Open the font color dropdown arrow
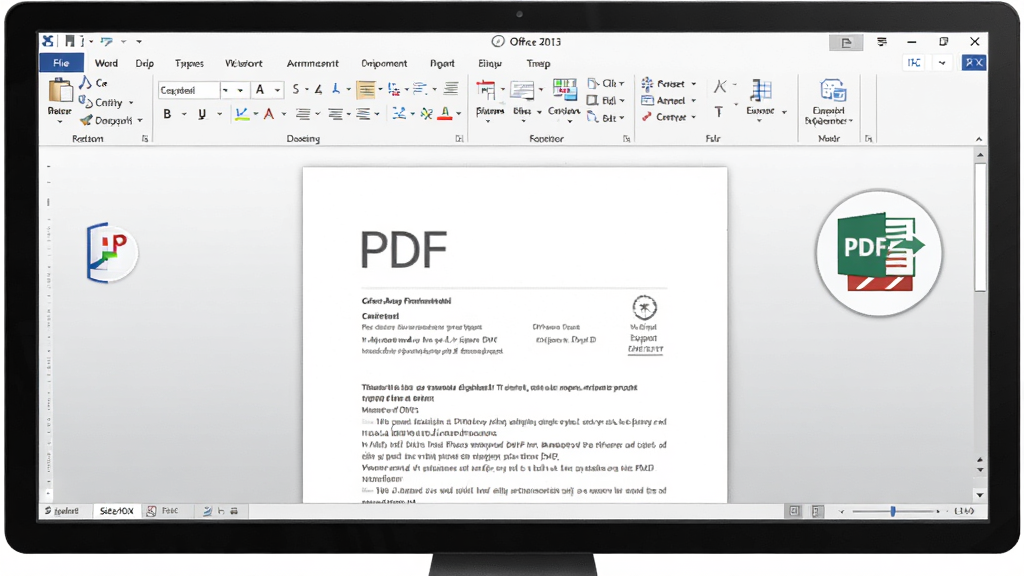The height and width of the screenshot is (576, 1024). (283, 114)
